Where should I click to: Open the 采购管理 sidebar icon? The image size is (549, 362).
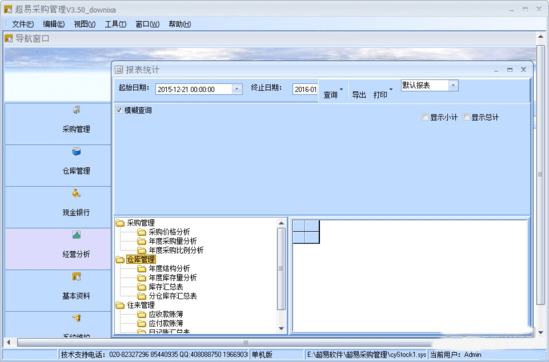coord(76,110)
